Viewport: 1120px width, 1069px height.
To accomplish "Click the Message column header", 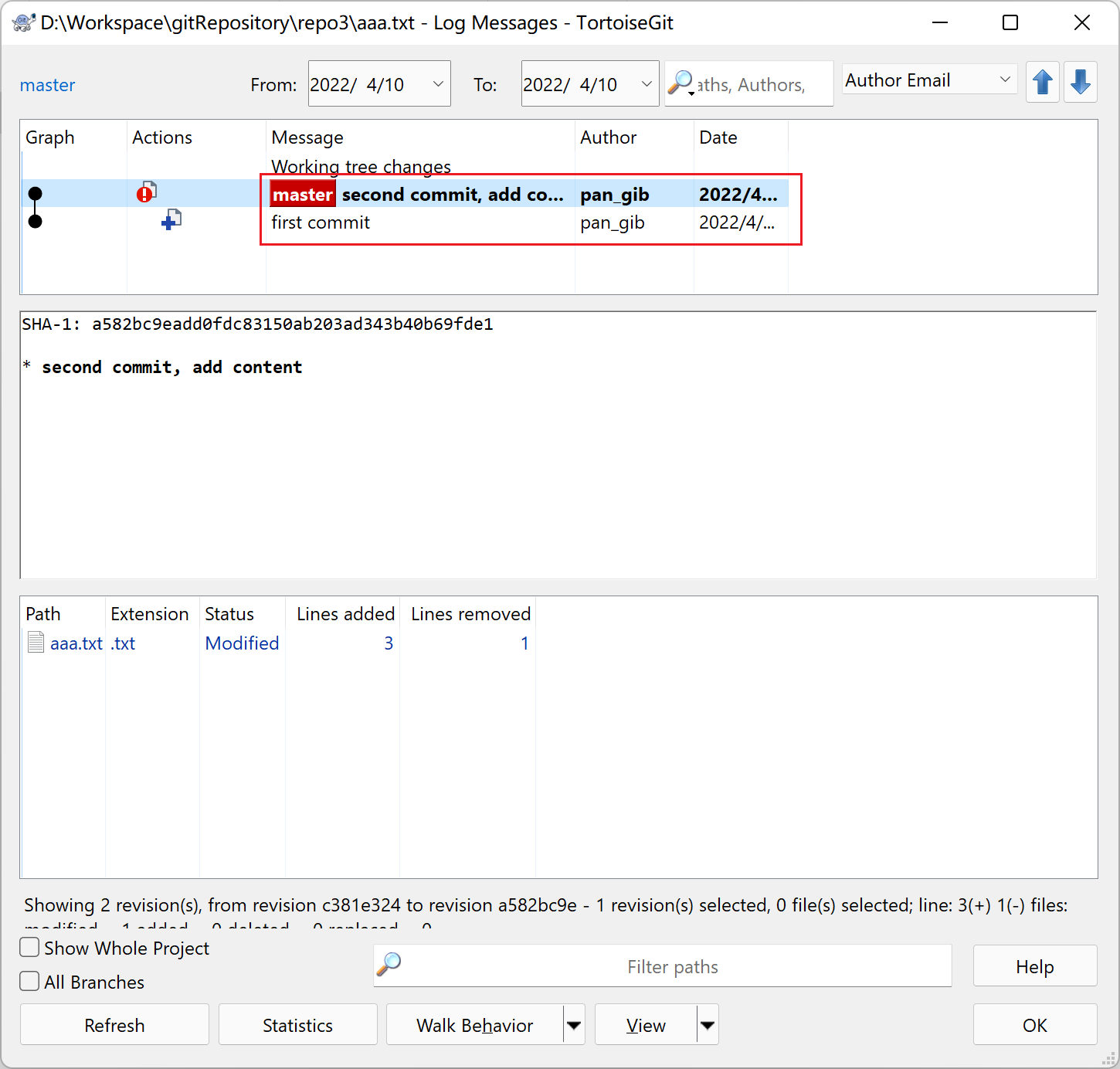I will (x=307, y=137).
